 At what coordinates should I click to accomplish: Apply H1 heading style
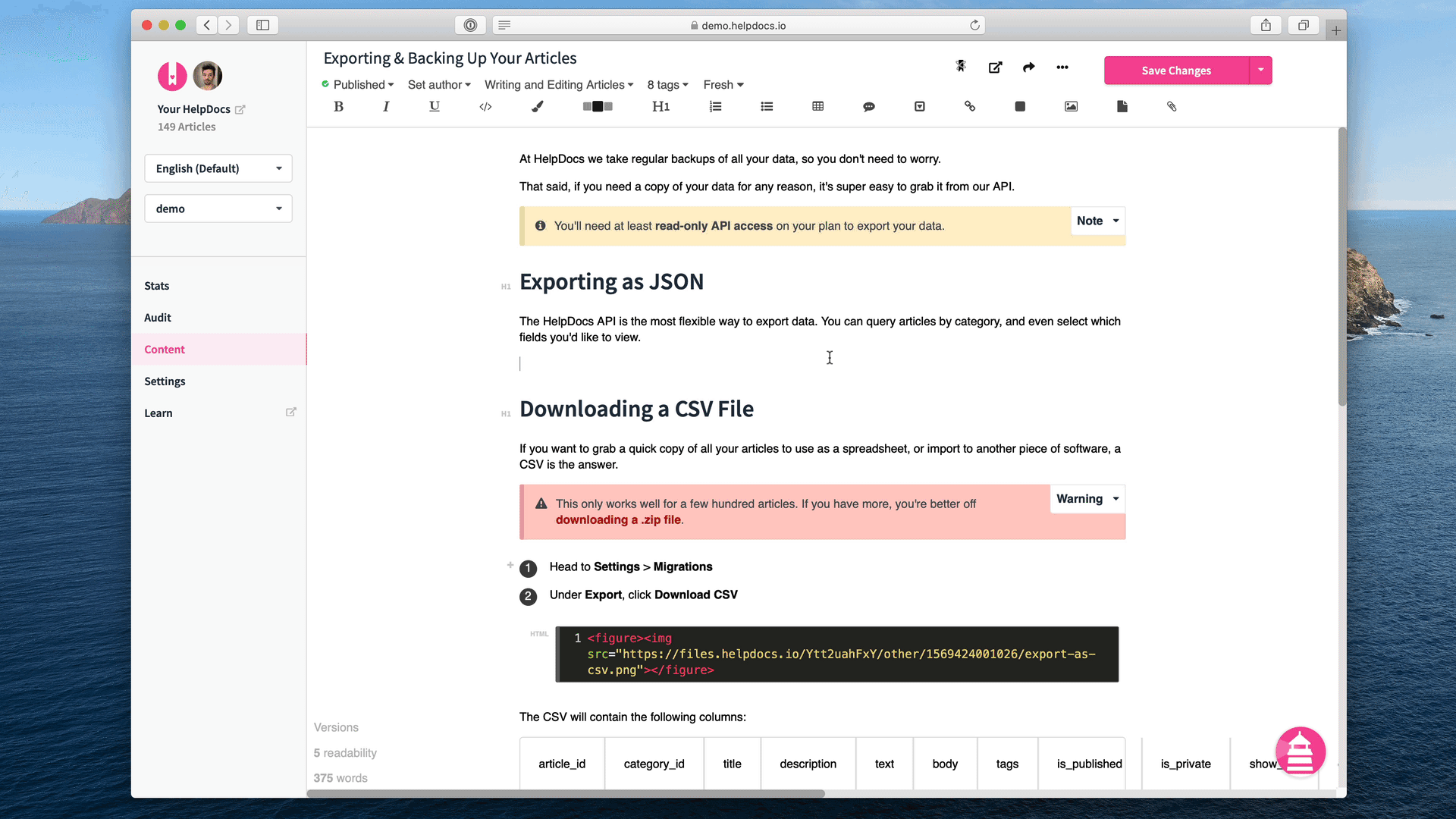(x=661, y=107)
